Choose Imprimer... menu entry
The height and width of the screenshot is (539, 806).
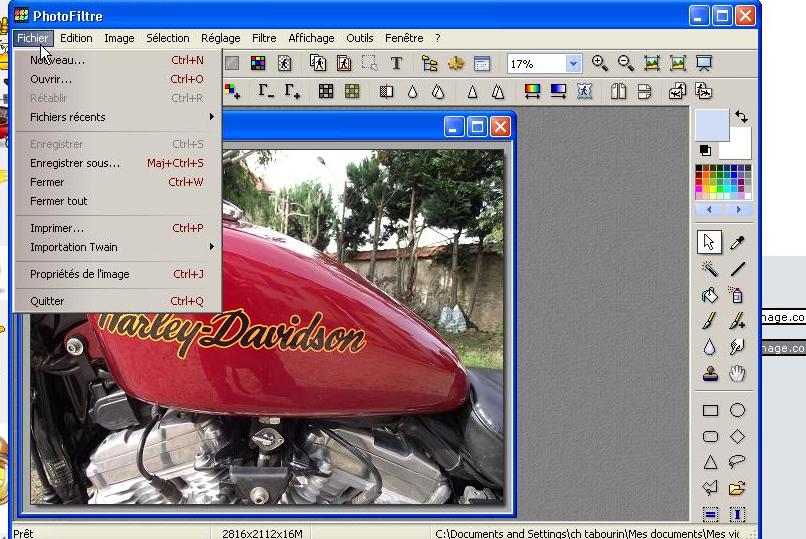click(118, 228)
